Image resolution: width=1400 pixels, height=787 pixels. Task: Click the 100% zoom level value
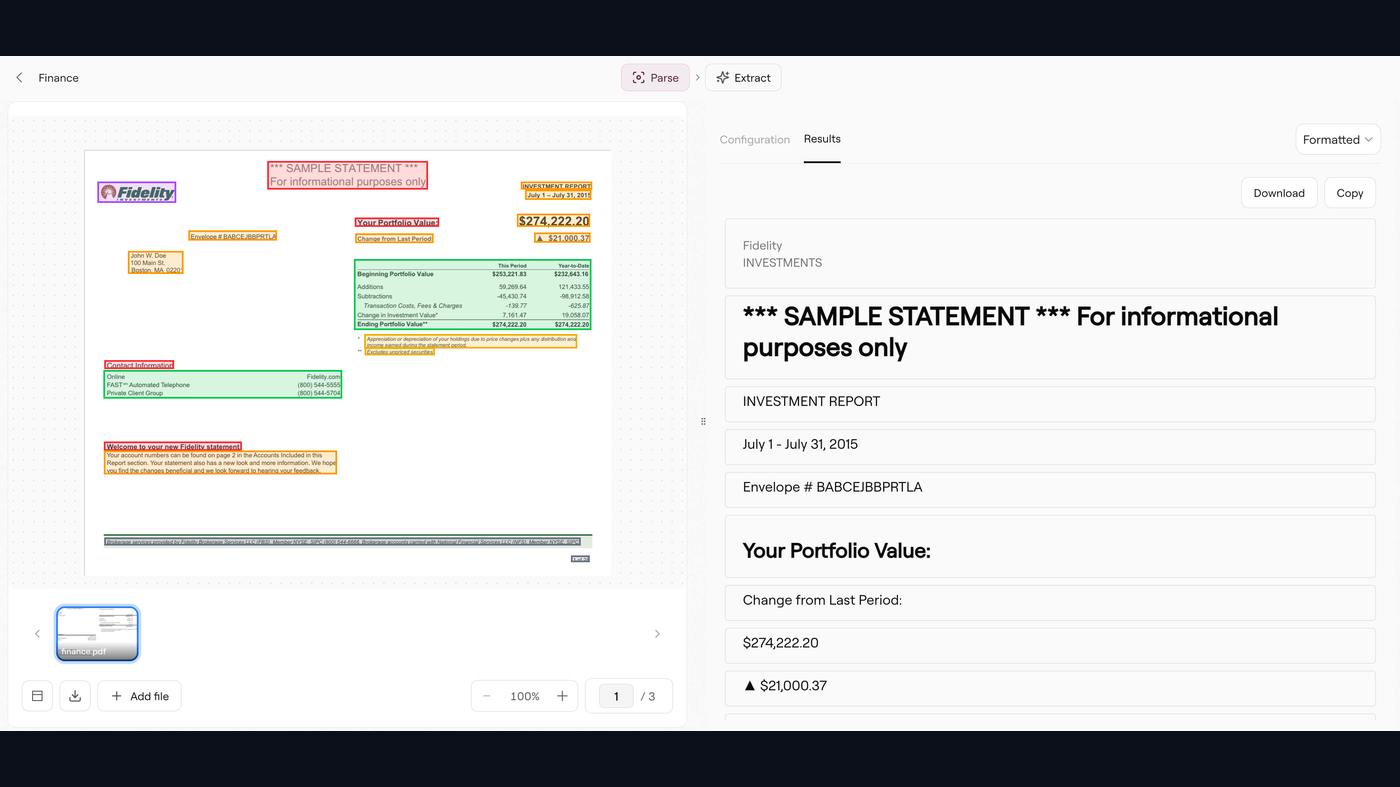point(525,696)
